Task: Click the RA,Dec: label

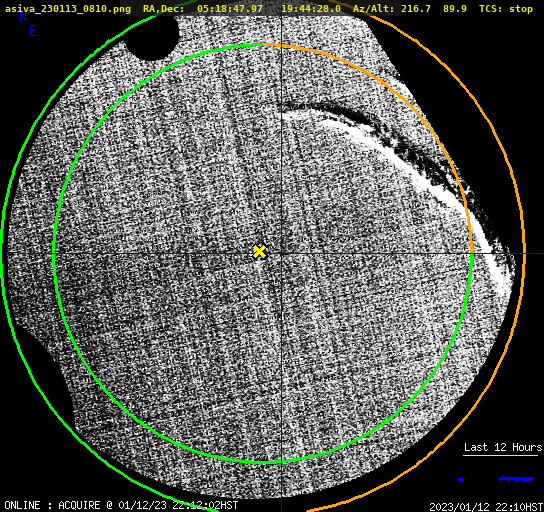Action: click(163, 9)
